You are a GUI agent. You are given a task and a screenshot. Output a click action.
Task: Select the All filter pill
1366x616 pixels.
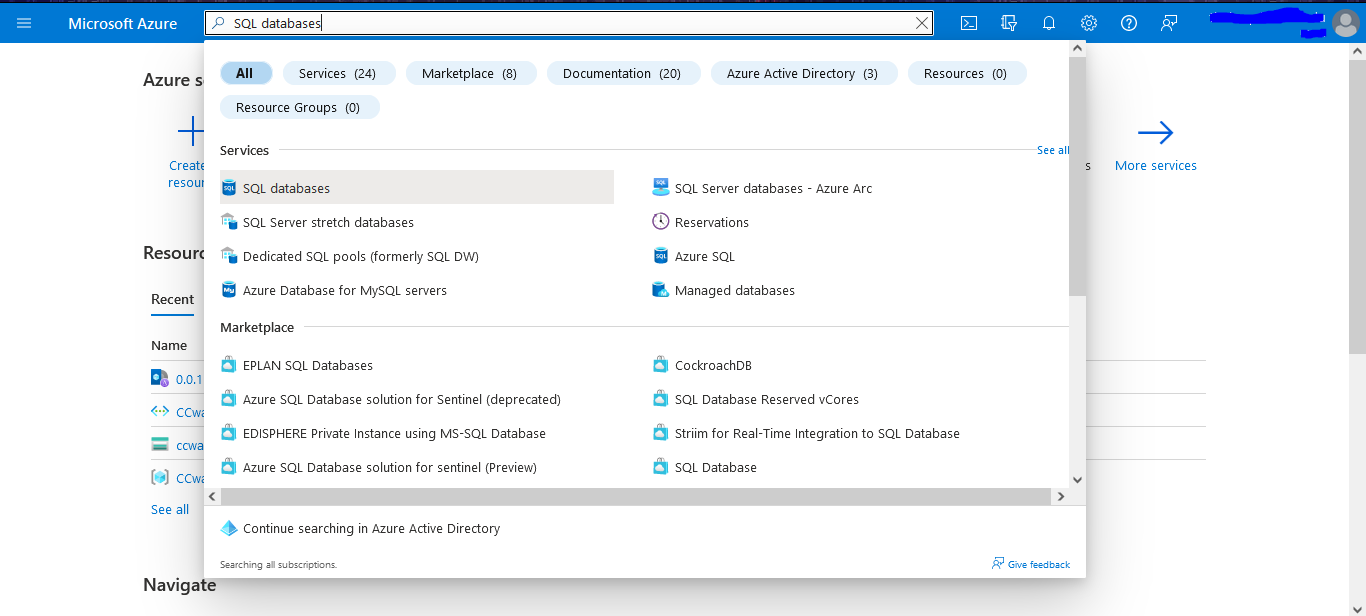pos(246,73)
